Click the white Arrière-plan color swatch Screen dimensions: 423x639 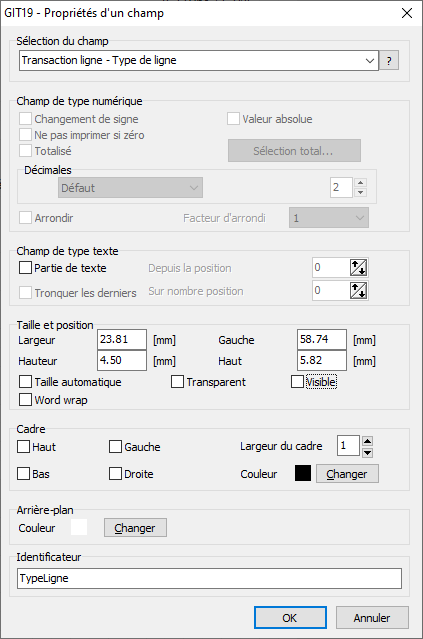pos(79,527)
